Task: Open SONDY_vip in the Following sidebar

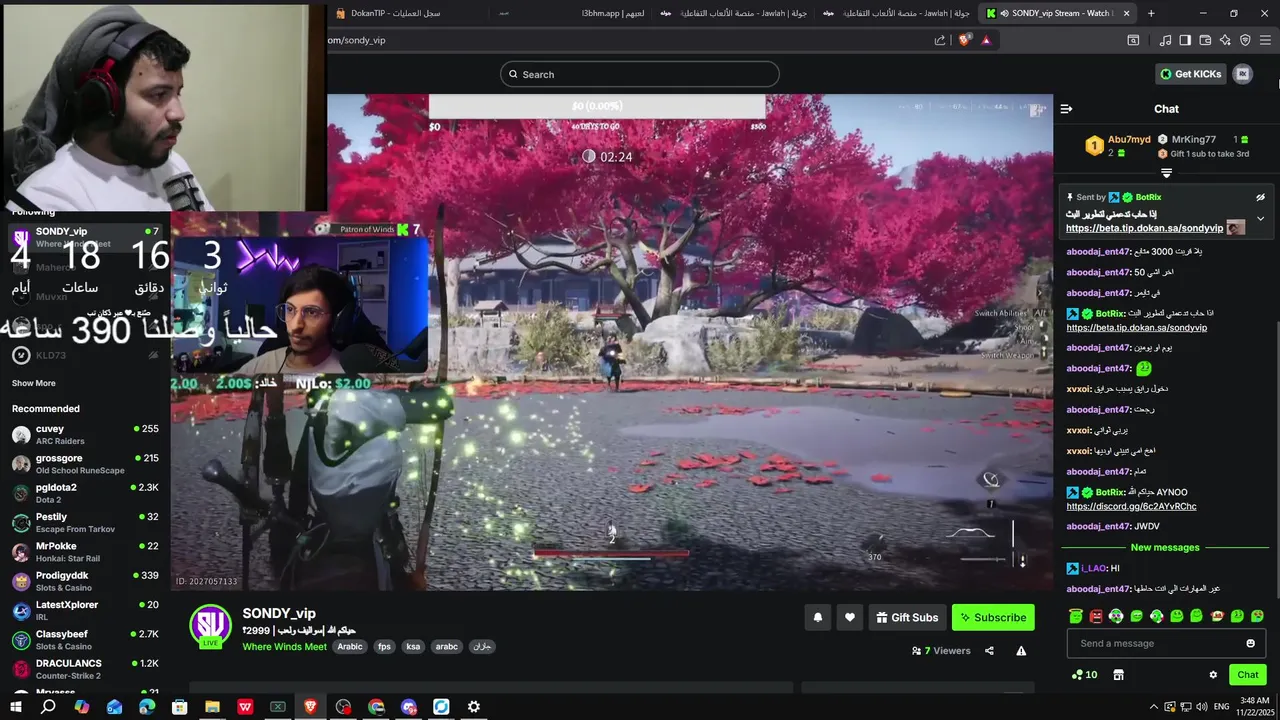Action: pos(84,237)
